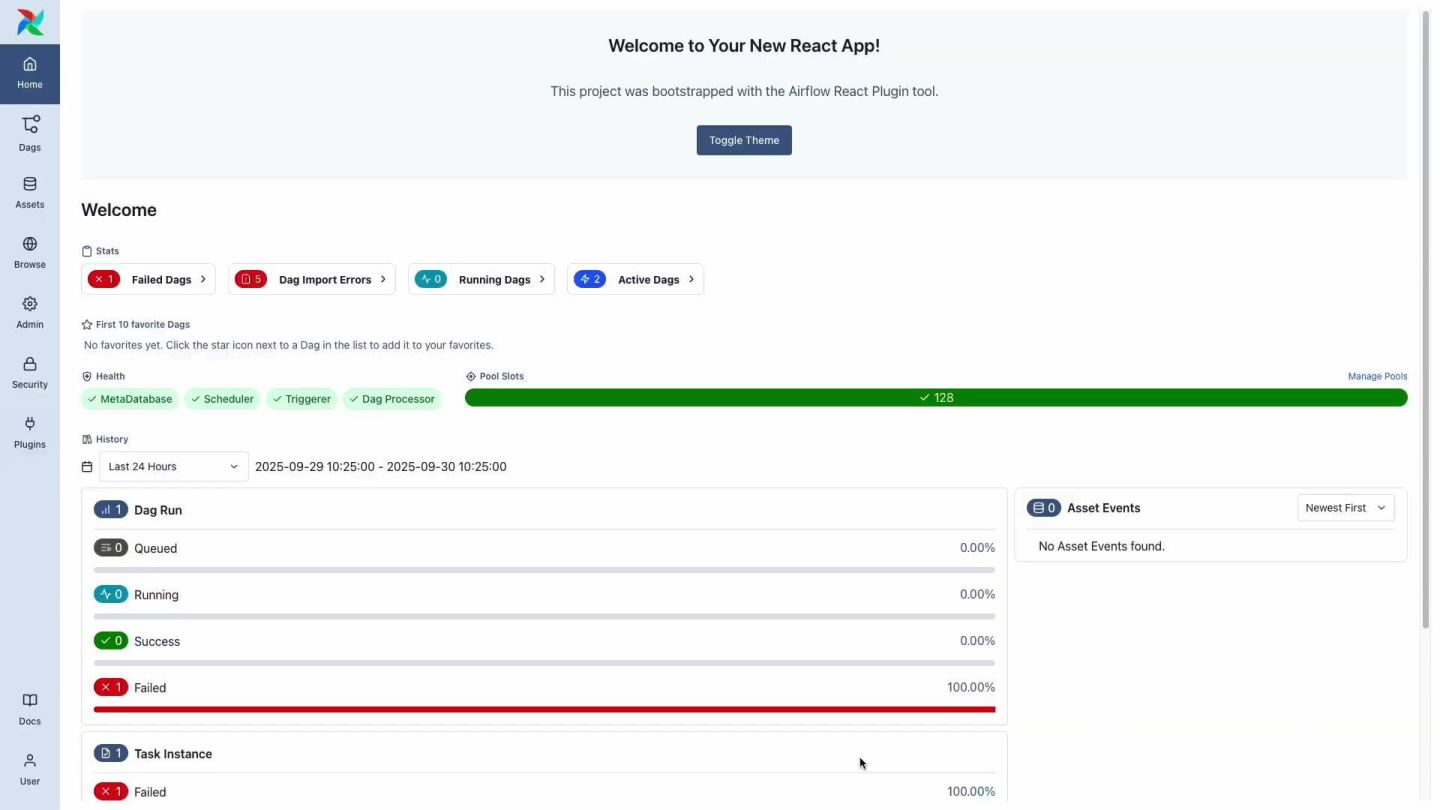
Task: Click the page vertical scrollbar
Action: 1426,320
